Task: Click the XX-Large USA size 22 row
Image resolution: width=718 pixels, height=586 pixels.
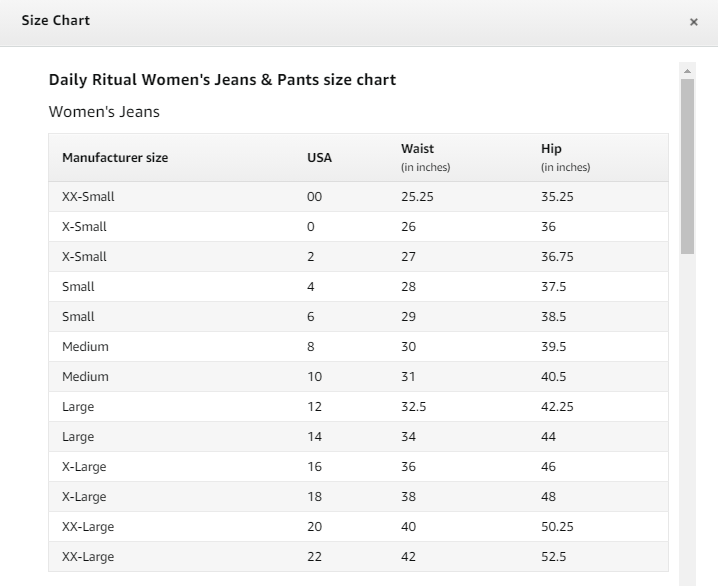Action: [358, 557]
